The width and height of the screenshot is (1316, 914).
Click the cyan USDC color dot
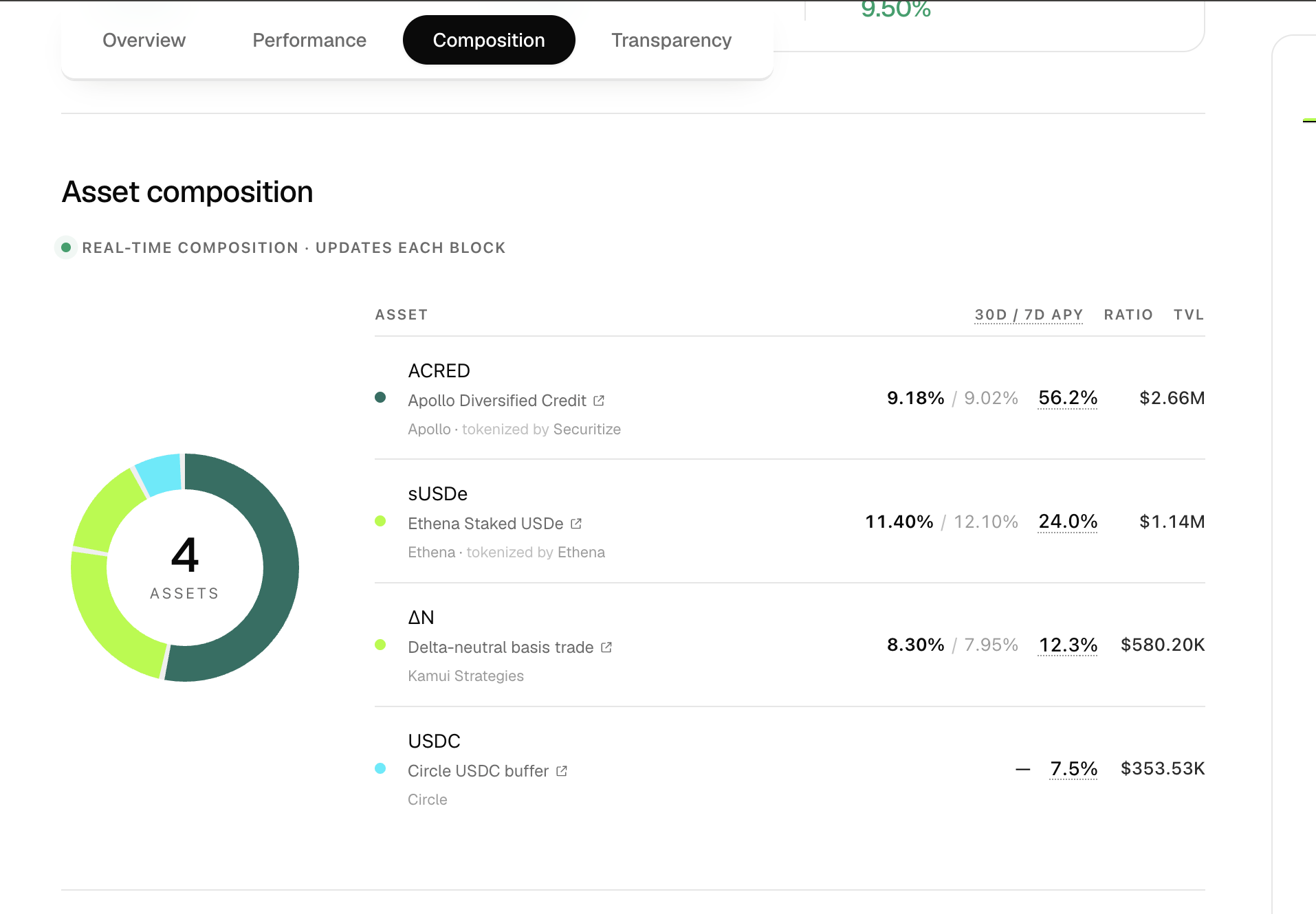coord(380,768)
